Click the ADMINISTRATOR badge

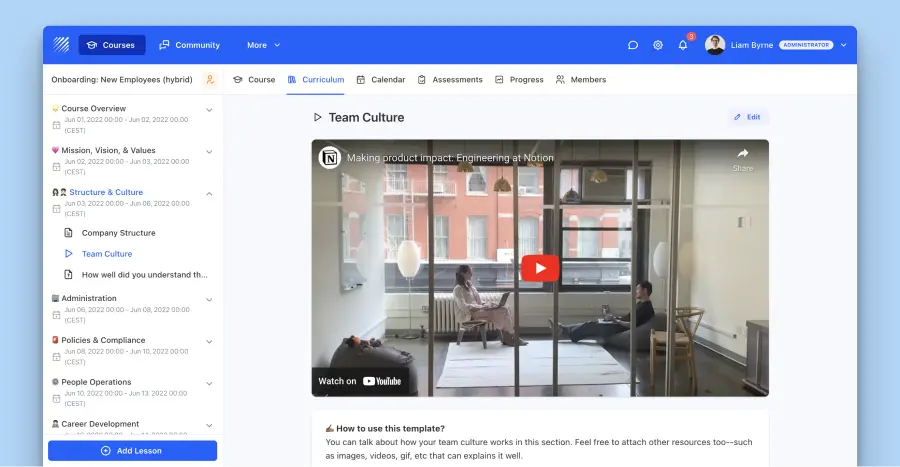tap(806, 45)
